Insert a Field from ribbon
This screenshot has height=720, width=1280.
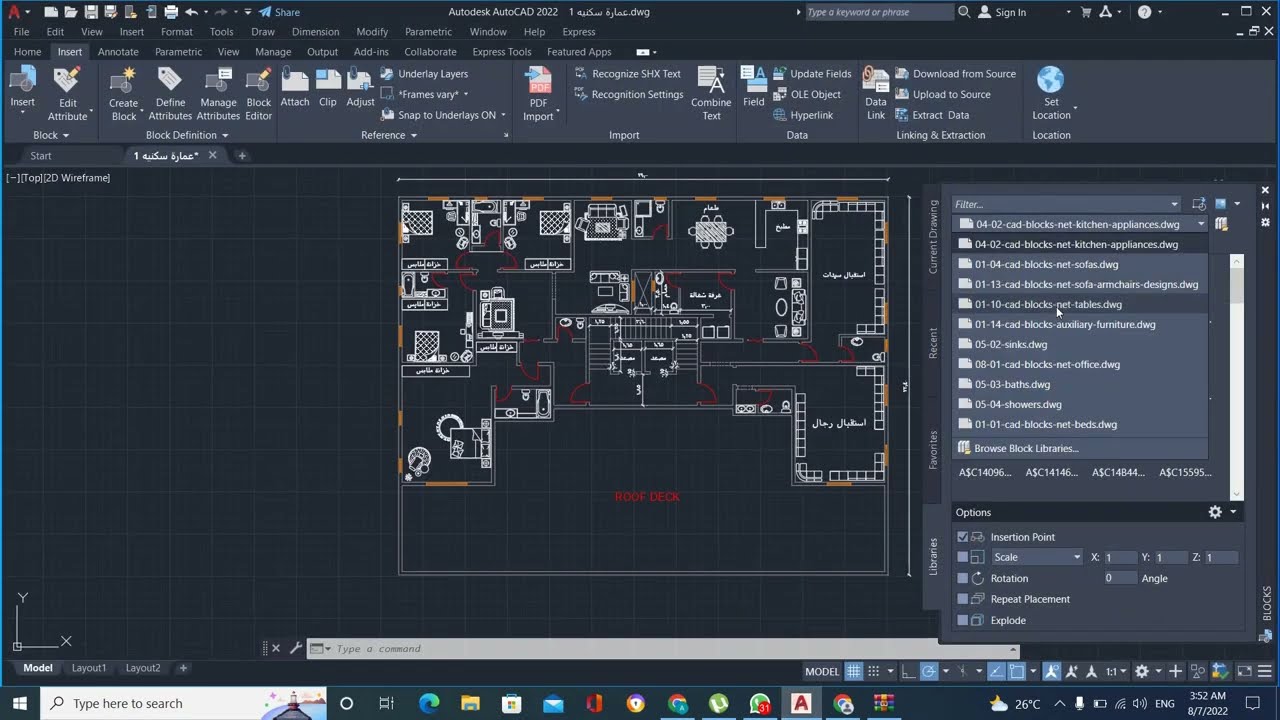tap(754, 88)
